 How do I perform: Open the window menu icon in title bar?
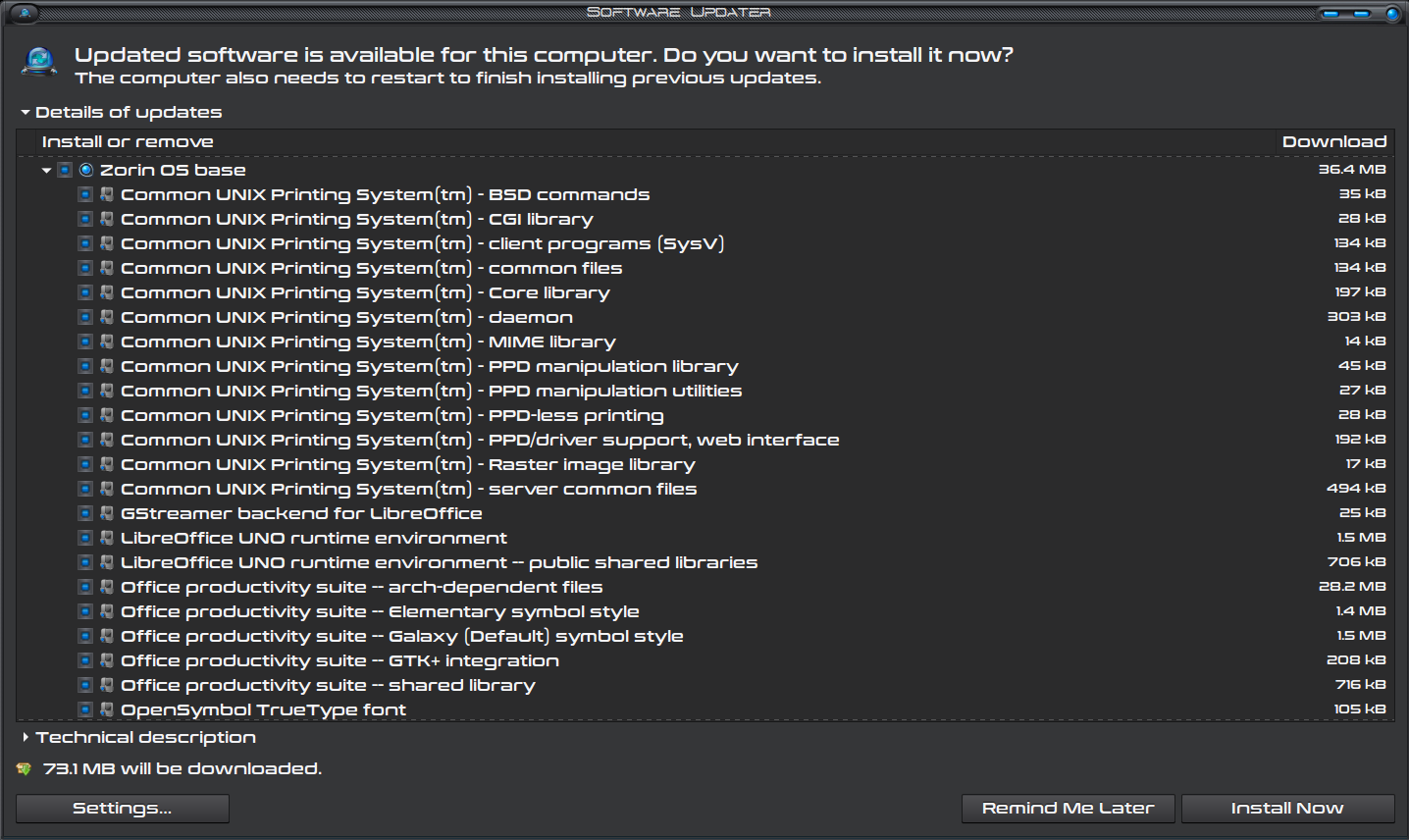(24, 13)
